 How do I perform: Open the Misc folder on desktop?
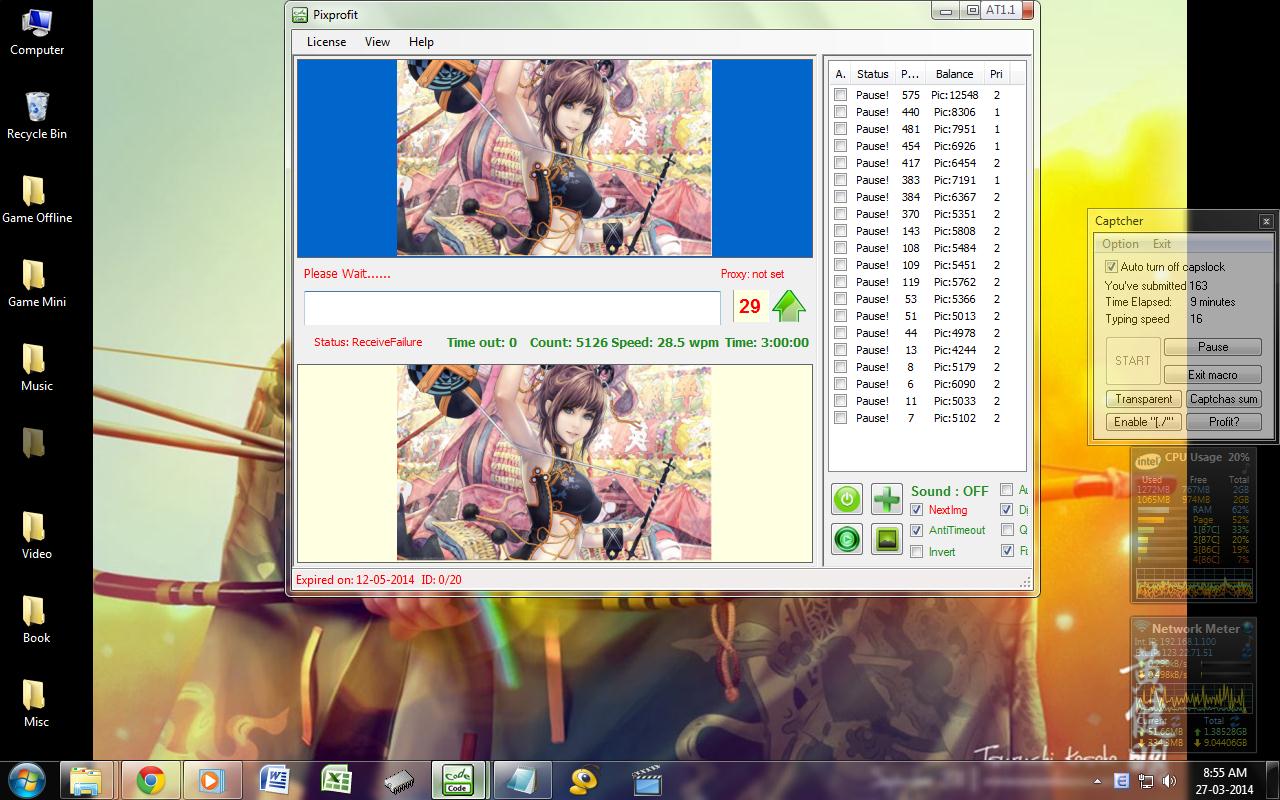pyautogui.click(x=37, y=703)
